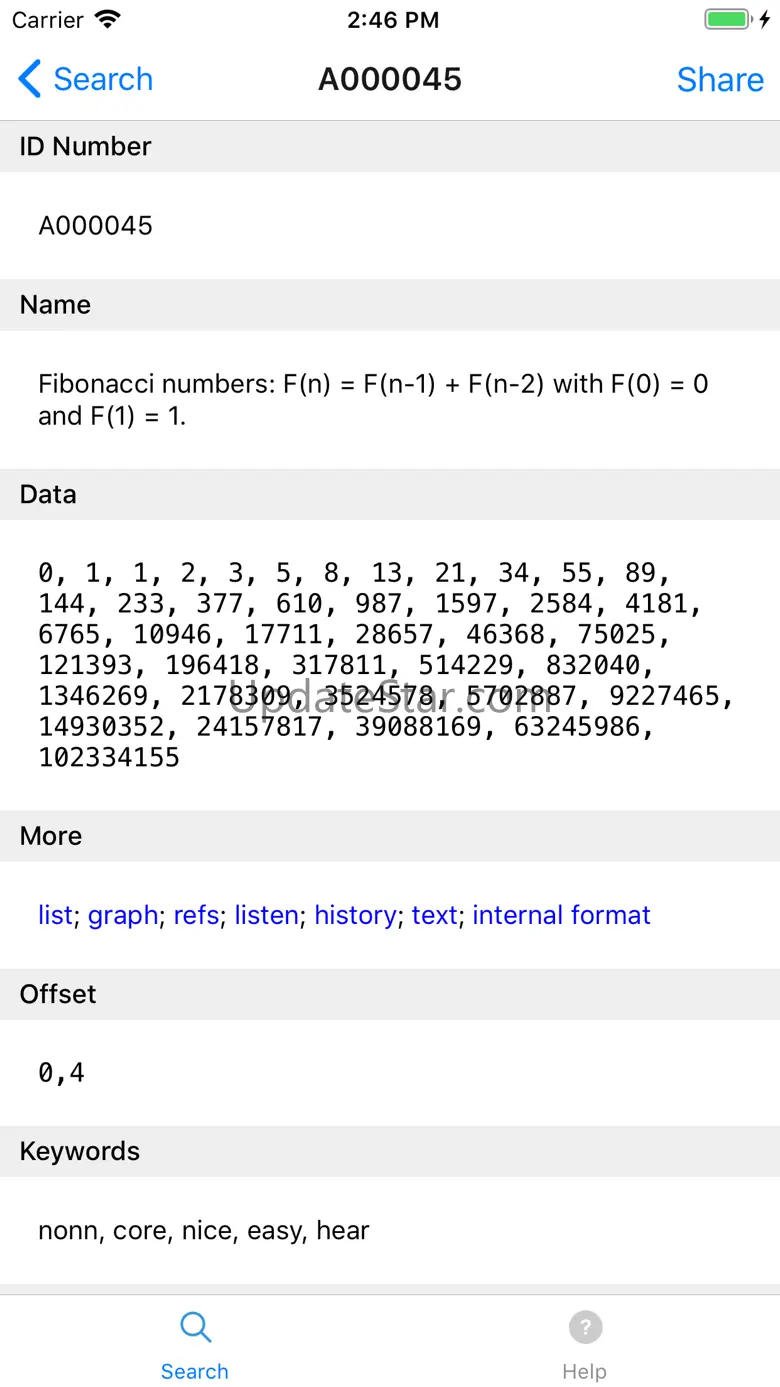Open the "text" link
780x1387 pixels.
coord(434,915)
